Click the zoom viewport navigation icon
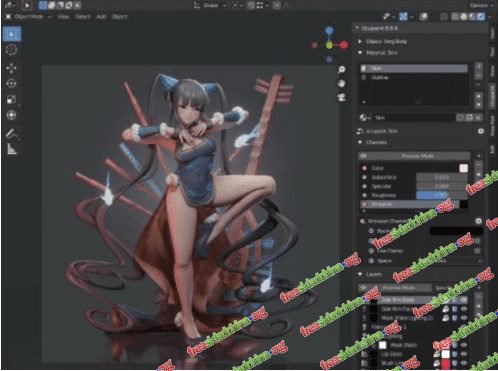 point(342,69)
